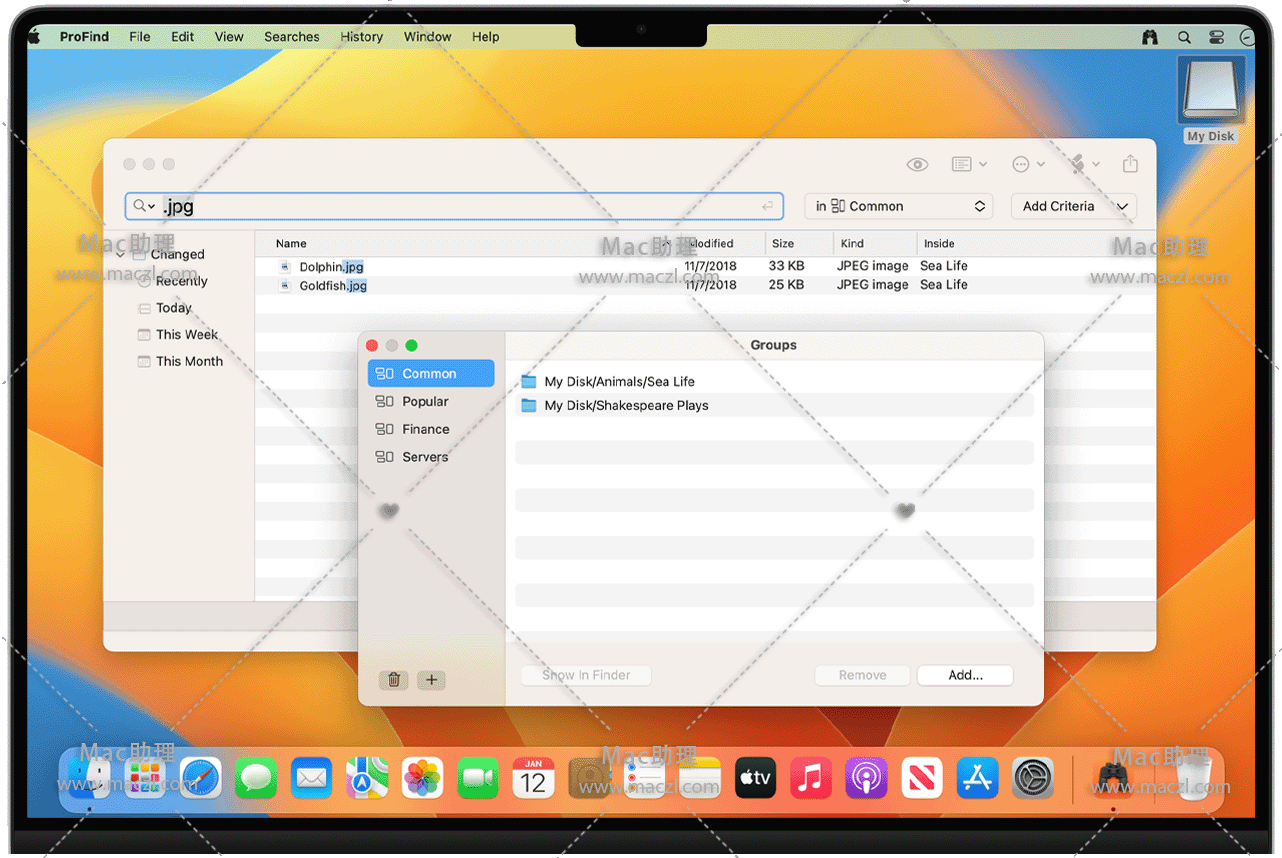
Task: Open Safari from the Dock
Action: click(x=201, y=778)
